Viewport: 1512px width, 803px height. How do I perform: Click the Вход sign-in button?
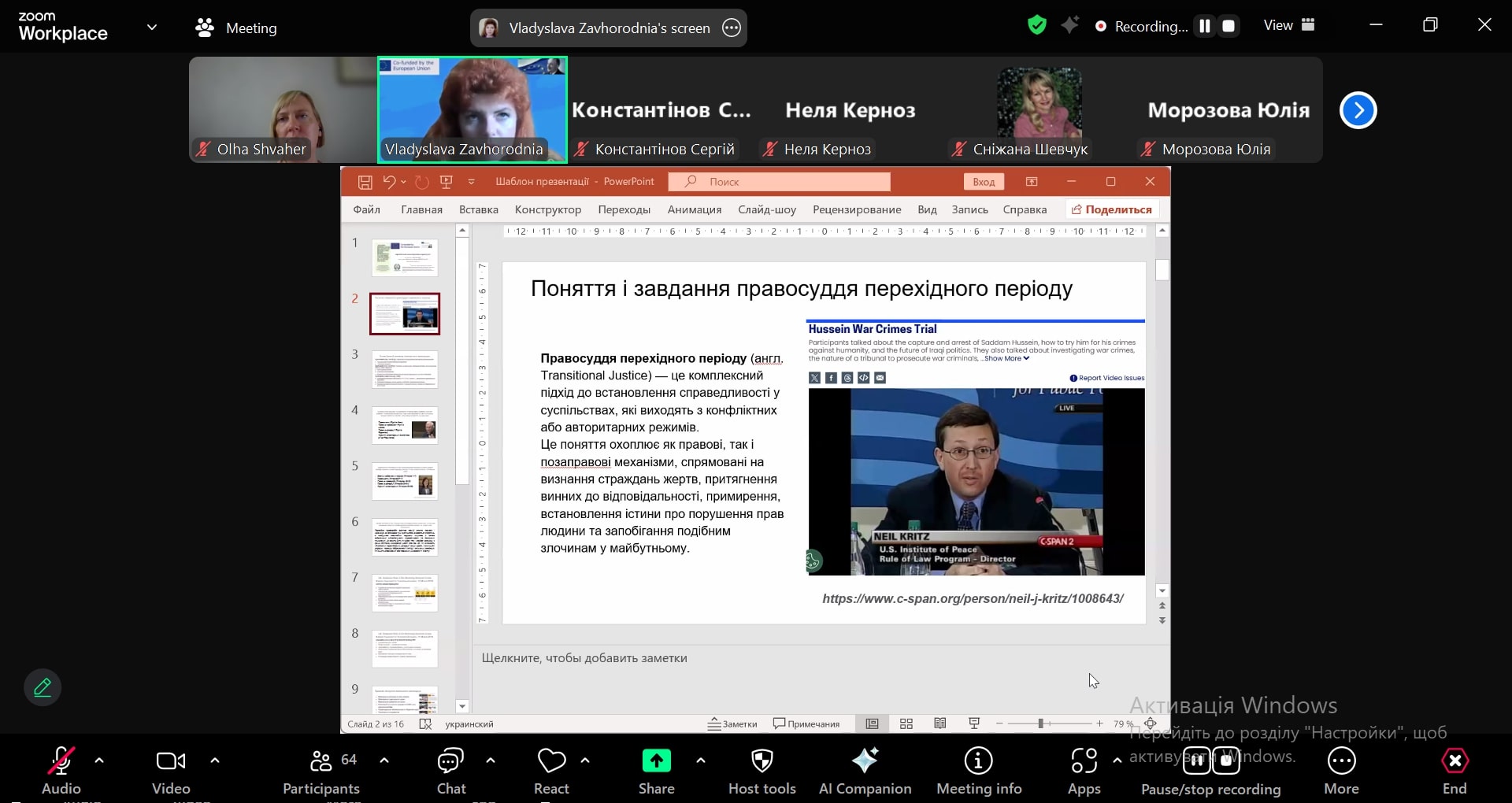pos(984,182)
